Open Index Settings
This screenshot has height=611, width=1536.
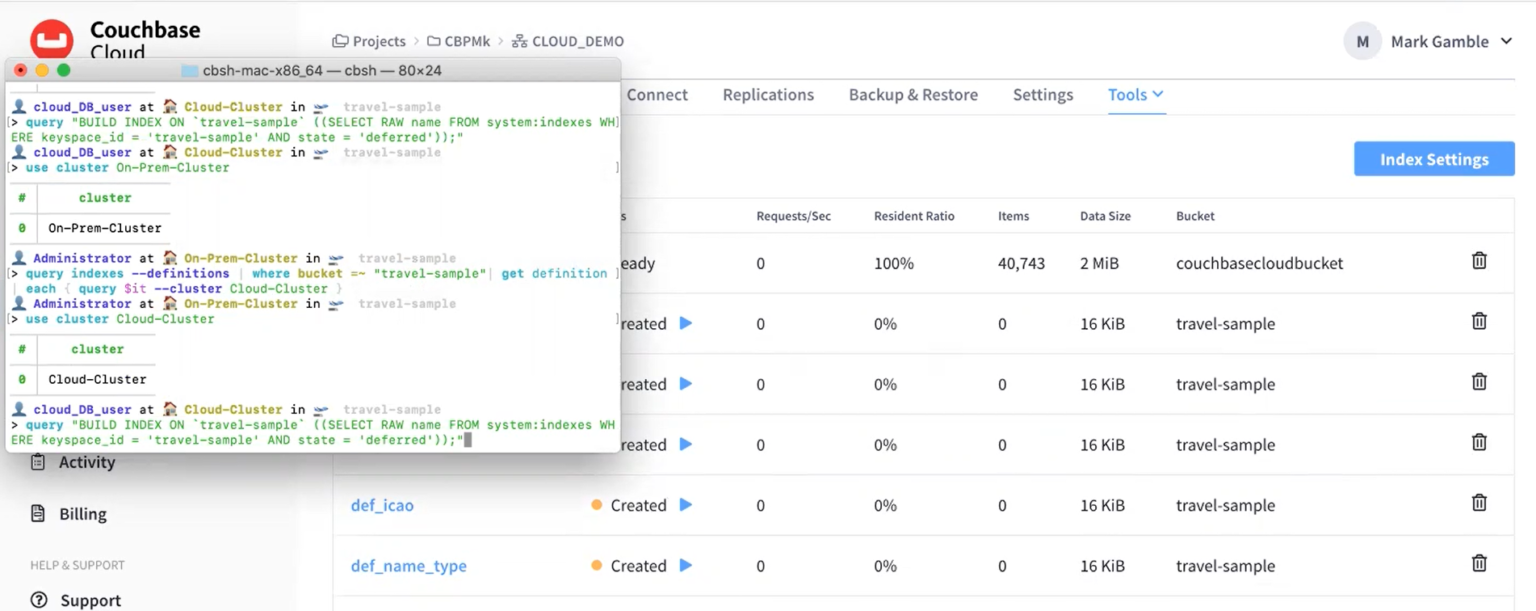click(1434, 158)
